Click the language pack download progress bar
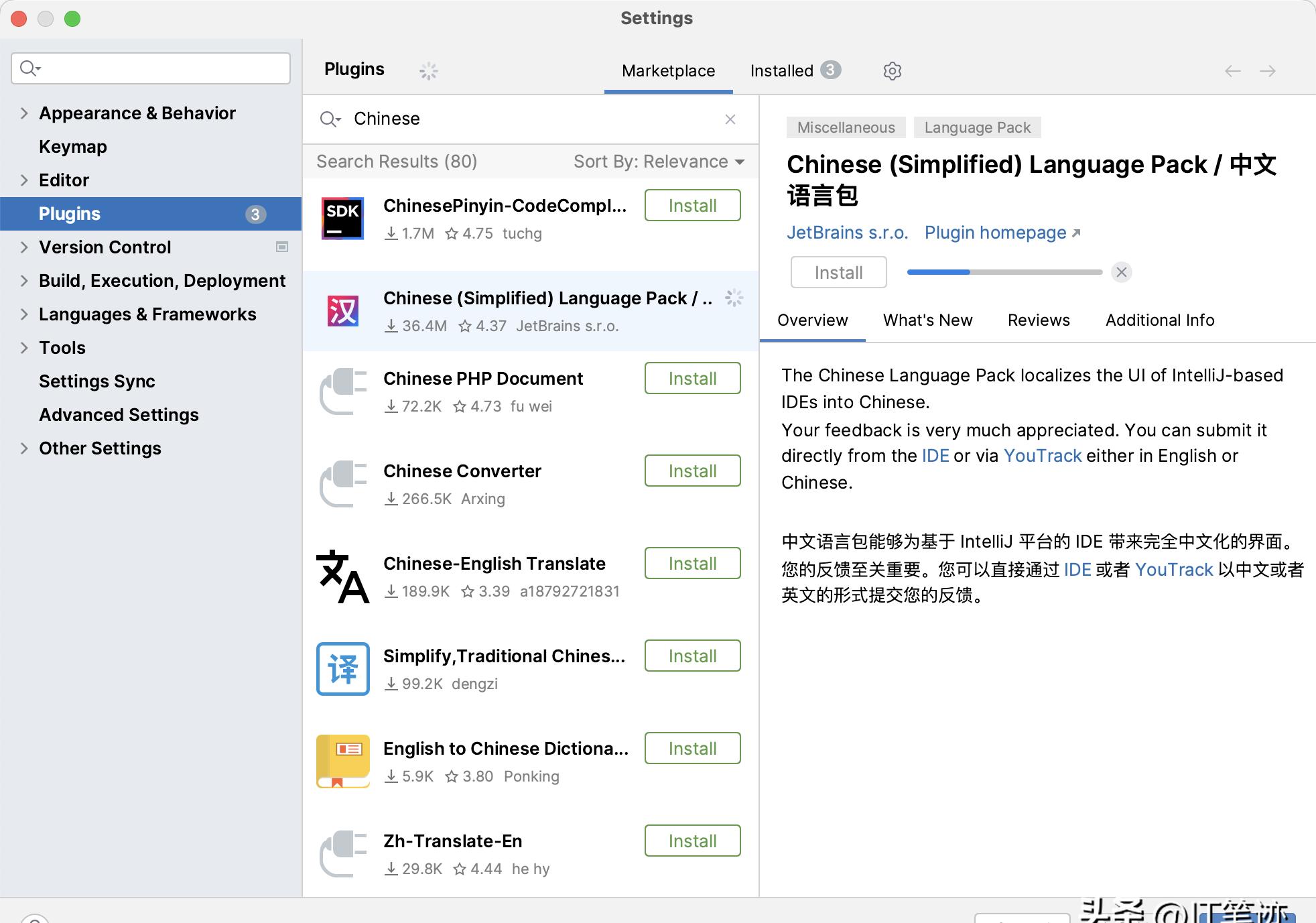Image resolution: width=1316 pixels, height=923 pixels. click(1004, 272)
